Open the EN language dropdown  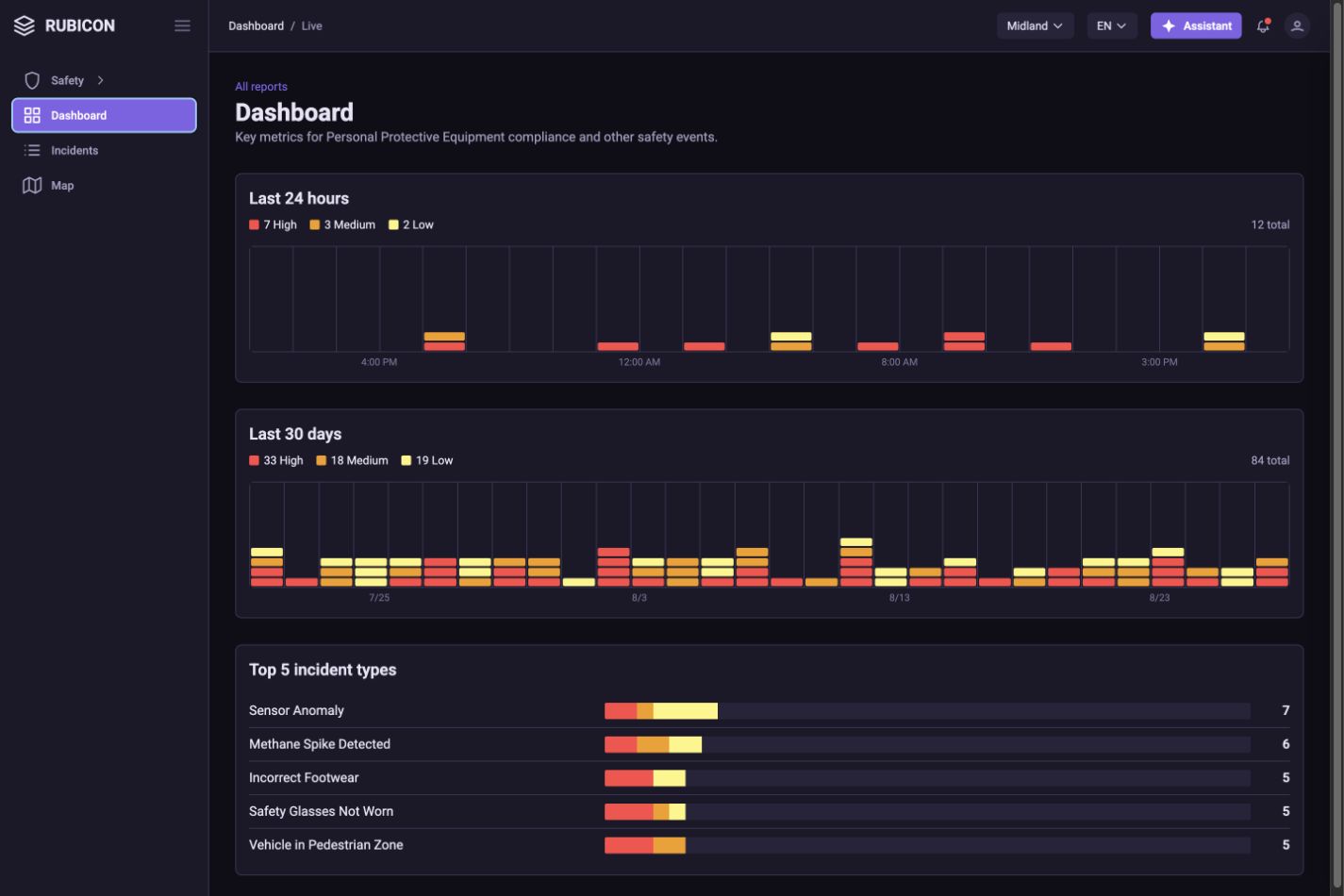pyautogui.click(x=1112, y=25)
